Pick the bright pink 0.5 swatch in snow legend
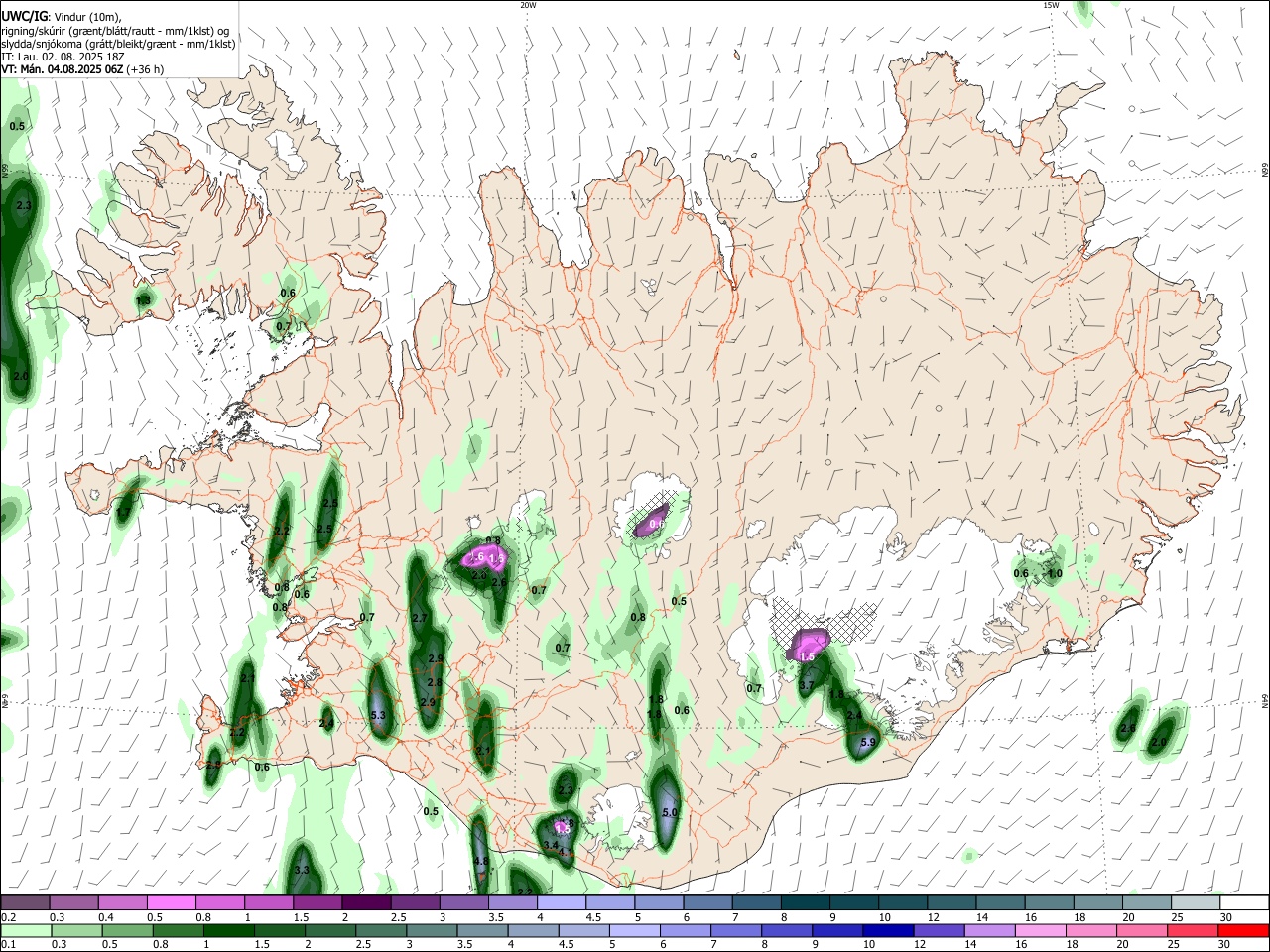Image resolution: width=1270 pixels, height=952 pixels. coord(171,903)
